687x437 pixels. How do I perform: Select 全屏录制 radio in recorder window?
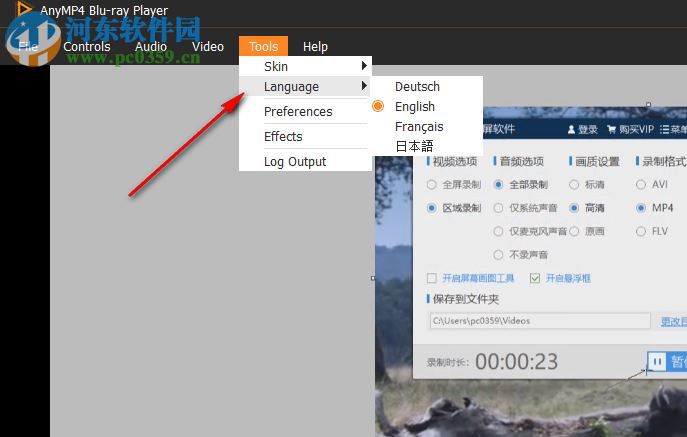point(432,185)
